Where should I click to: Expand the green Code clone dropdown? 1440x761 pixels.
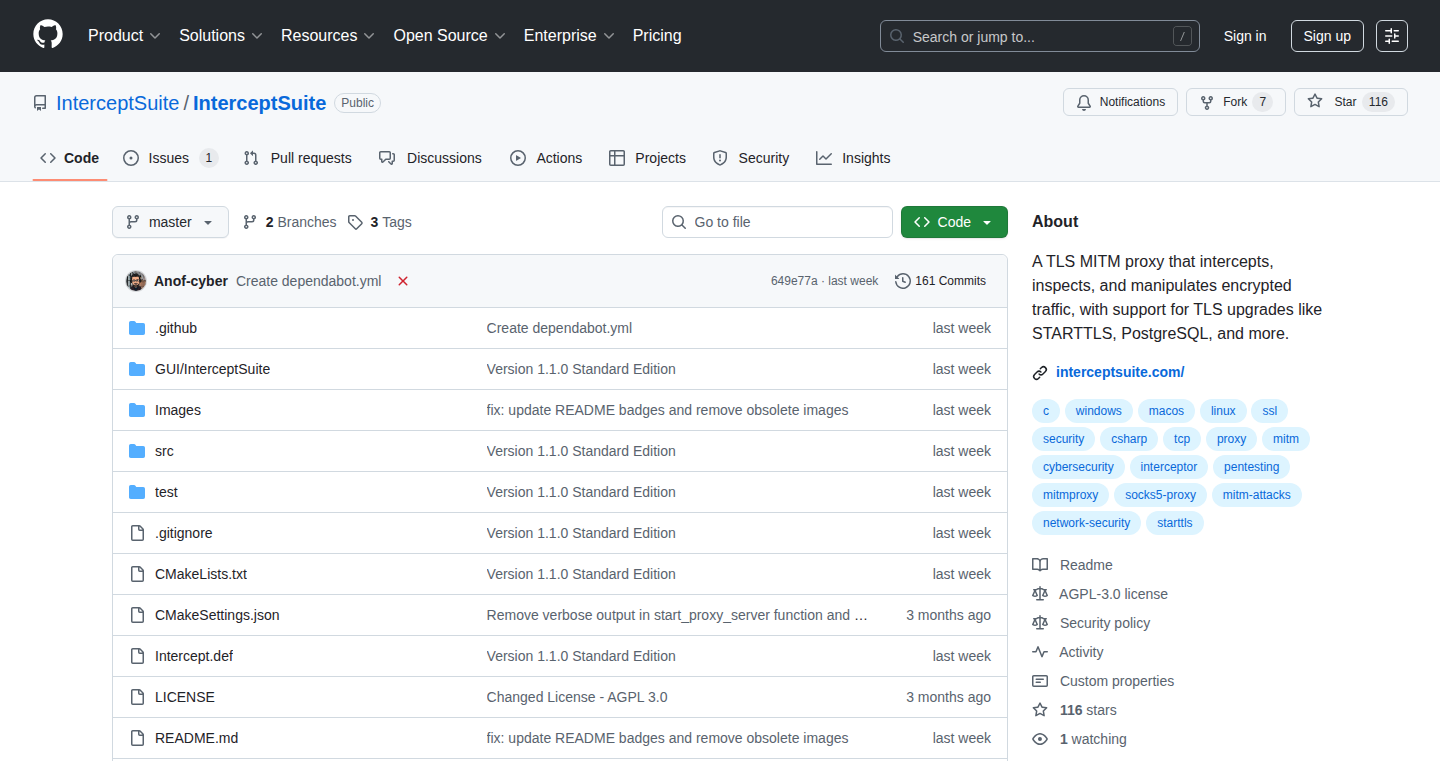click(954, 222)
